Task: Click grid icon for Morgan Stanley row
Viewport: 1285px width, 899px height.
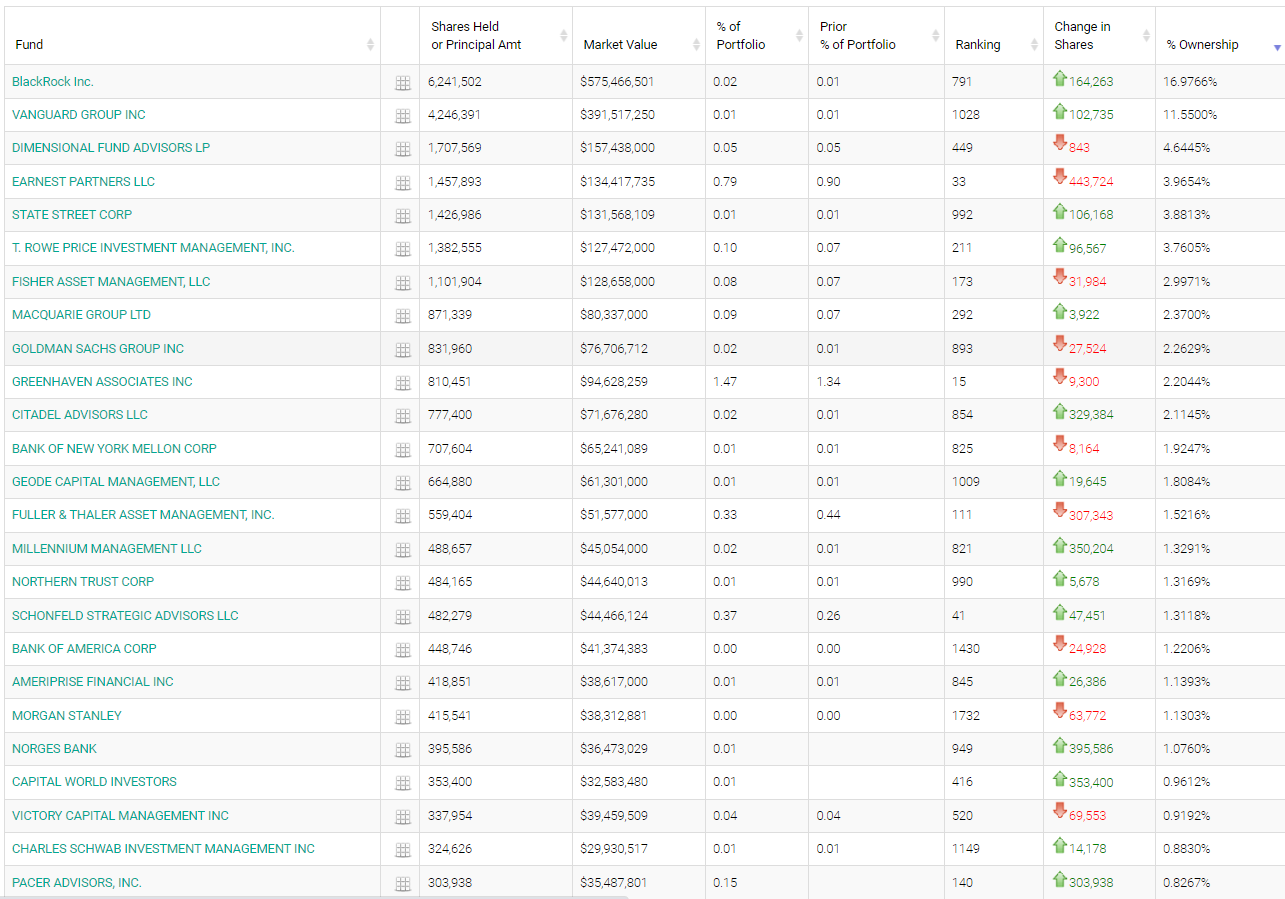Action: pos(403,717)
